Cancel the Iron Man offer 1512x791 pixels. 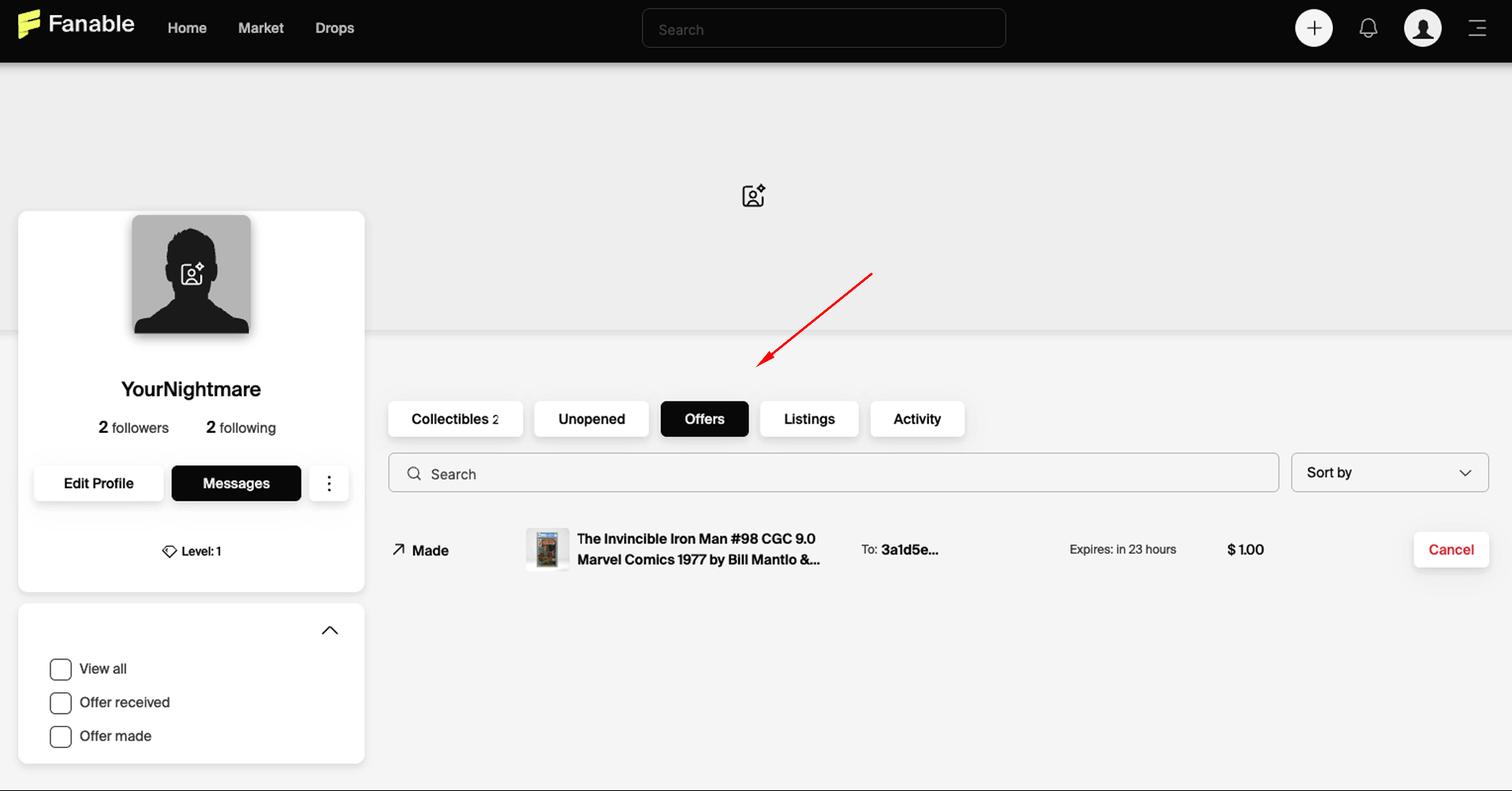click(x=1450, y=550)
